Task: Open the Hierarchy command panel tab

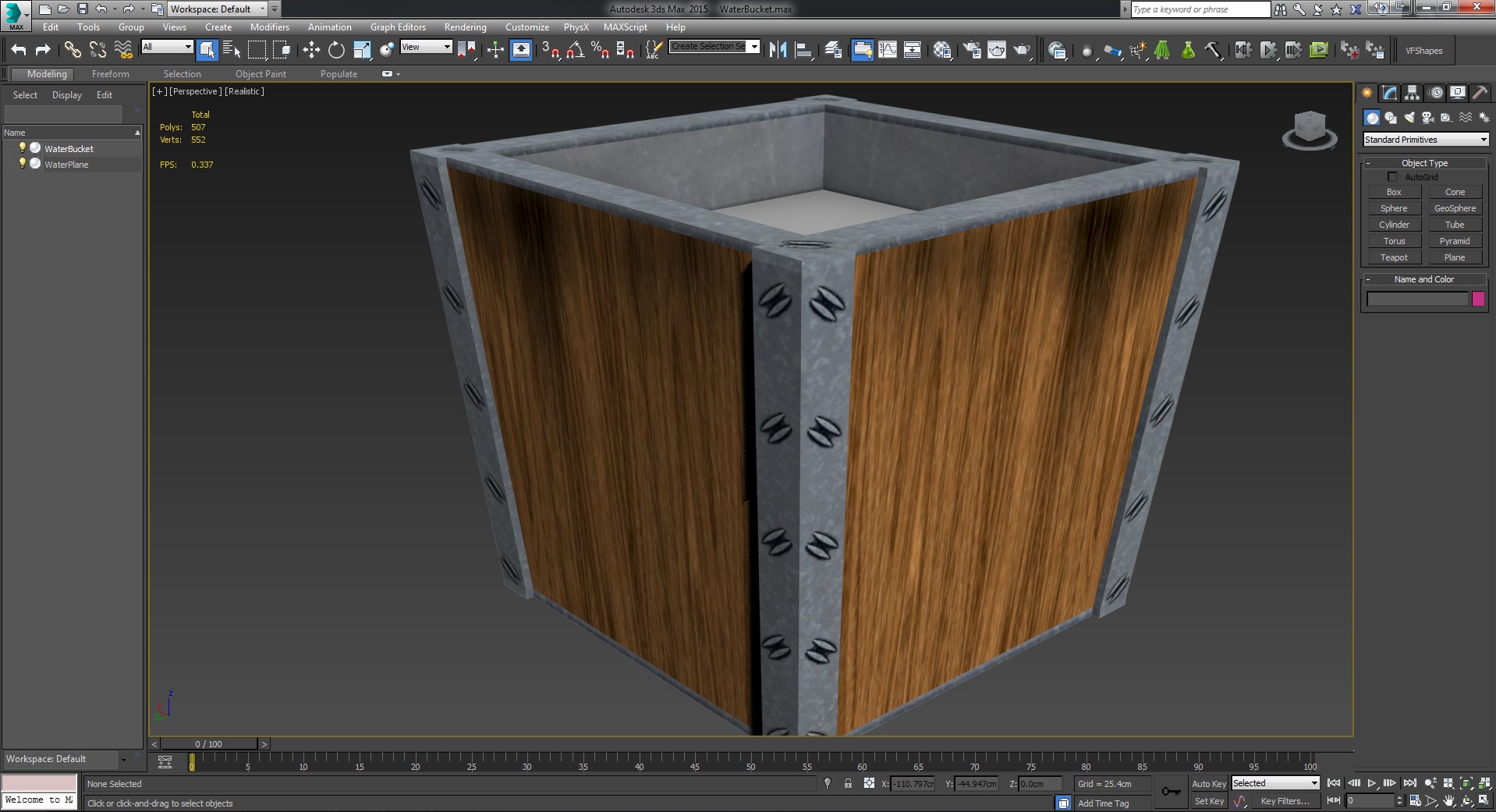Action: pos(1413,93)
